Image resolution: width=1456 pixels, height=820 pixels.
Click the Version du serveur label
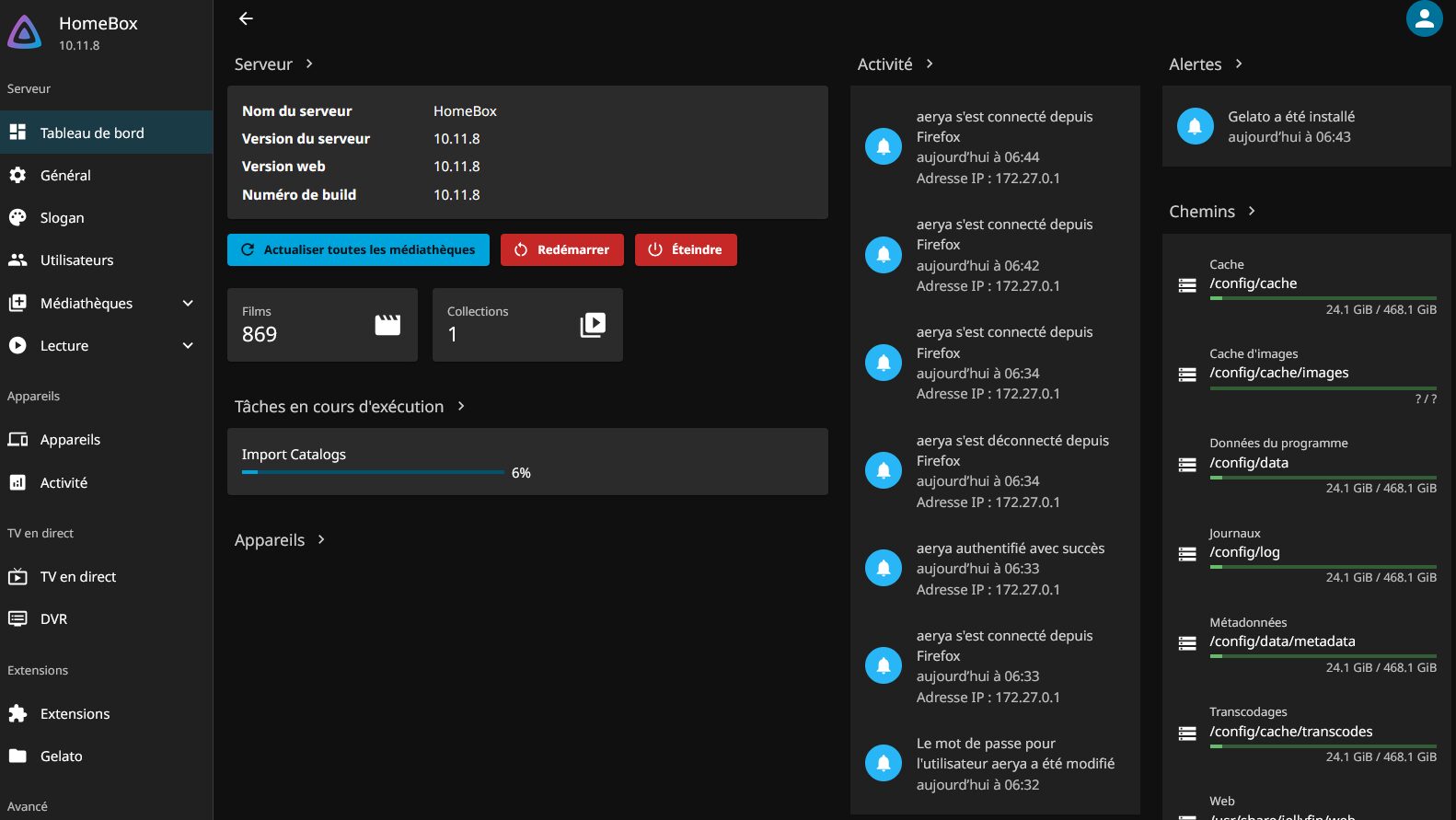pos(306,138)
